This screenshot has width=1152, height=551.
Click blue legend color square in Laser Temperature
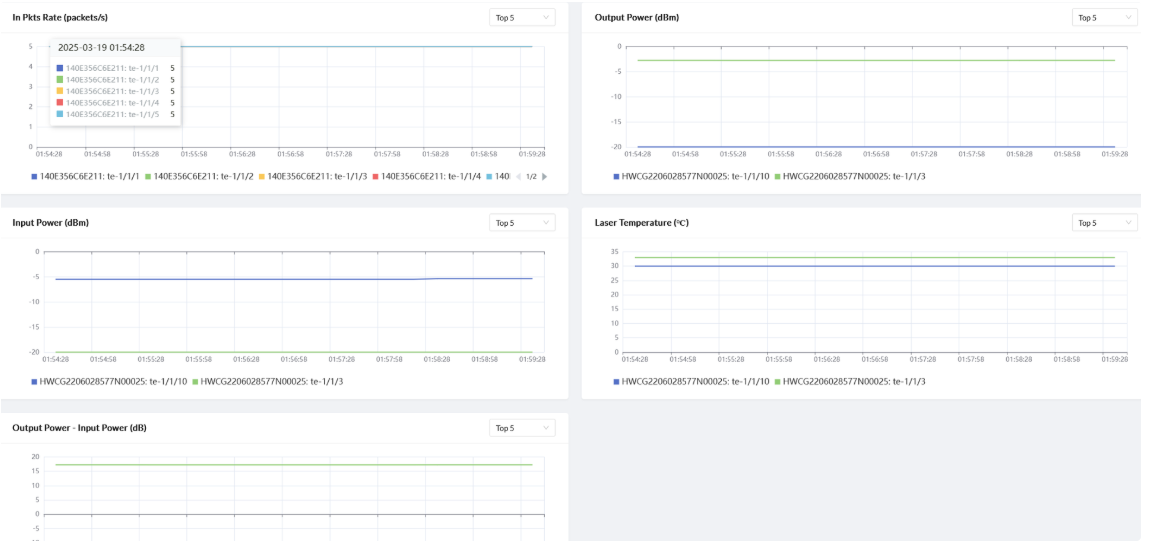pyautogui.click(x=617, y=382)
